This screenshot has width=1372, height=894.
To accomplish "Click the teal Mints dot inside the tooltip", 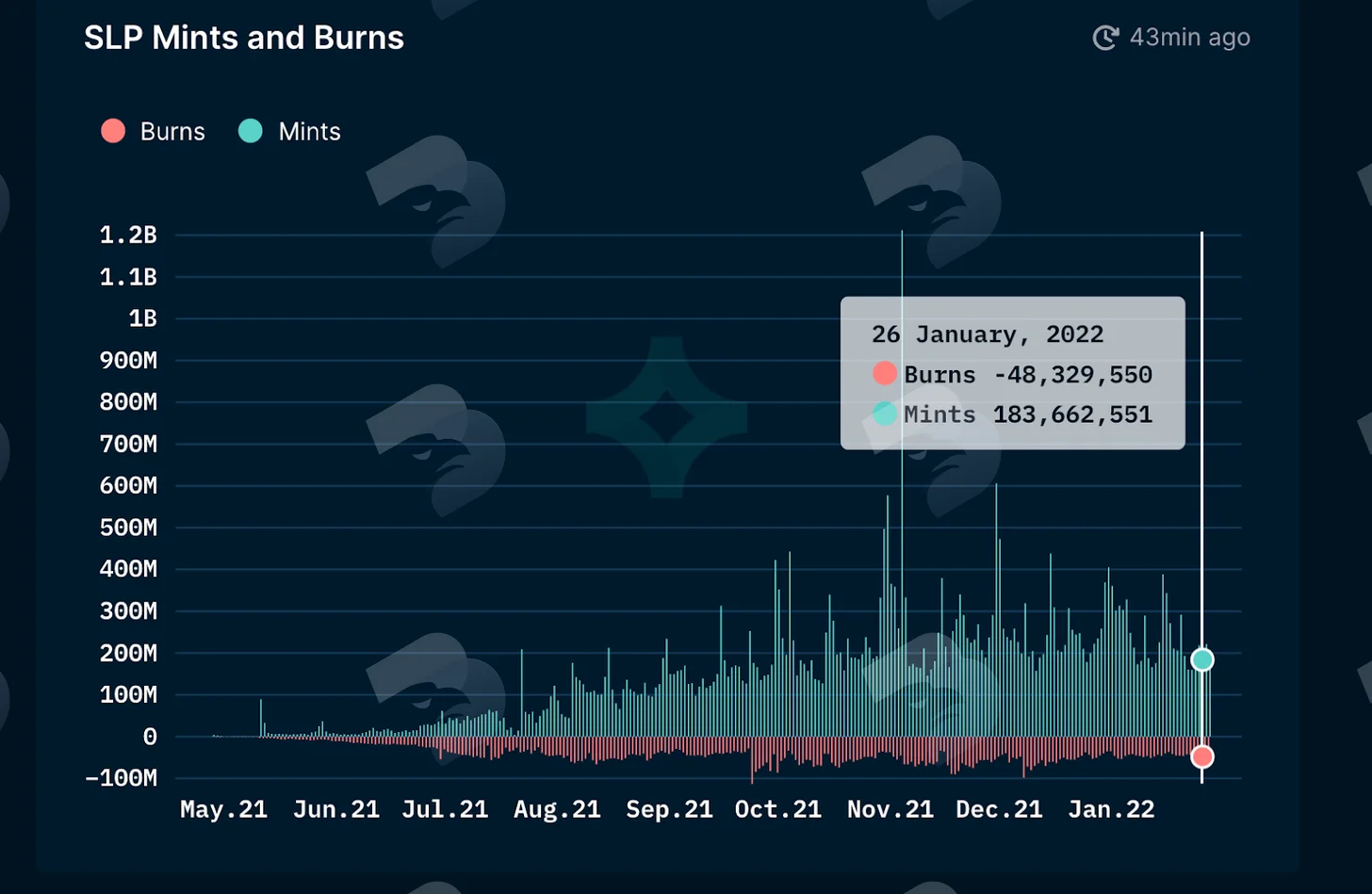I will click(885, 414).
